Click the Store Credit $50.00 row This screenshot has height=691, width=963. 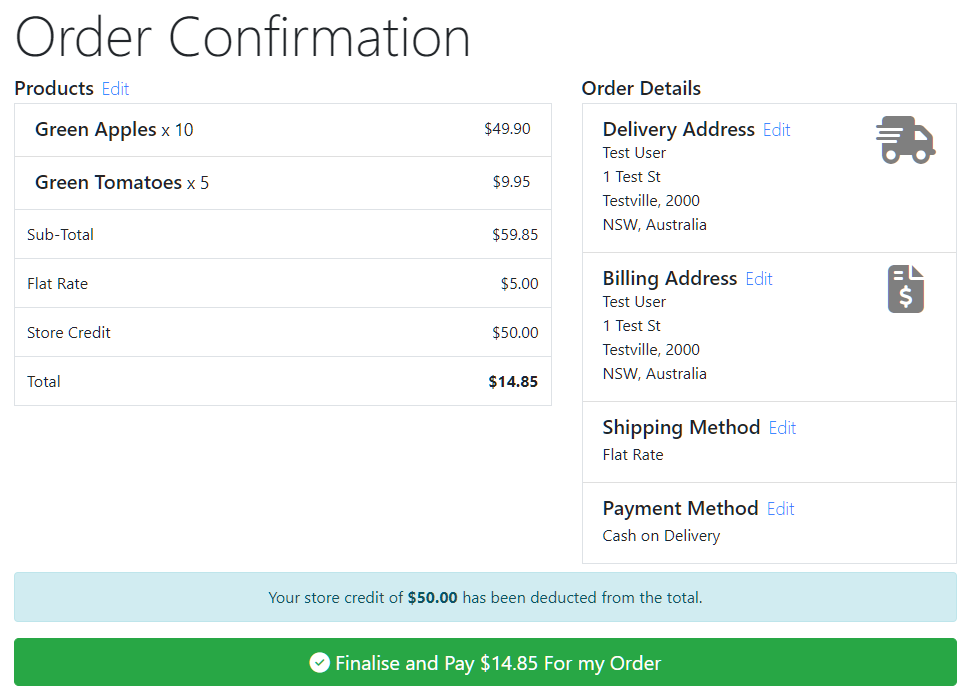click(283, 332)
